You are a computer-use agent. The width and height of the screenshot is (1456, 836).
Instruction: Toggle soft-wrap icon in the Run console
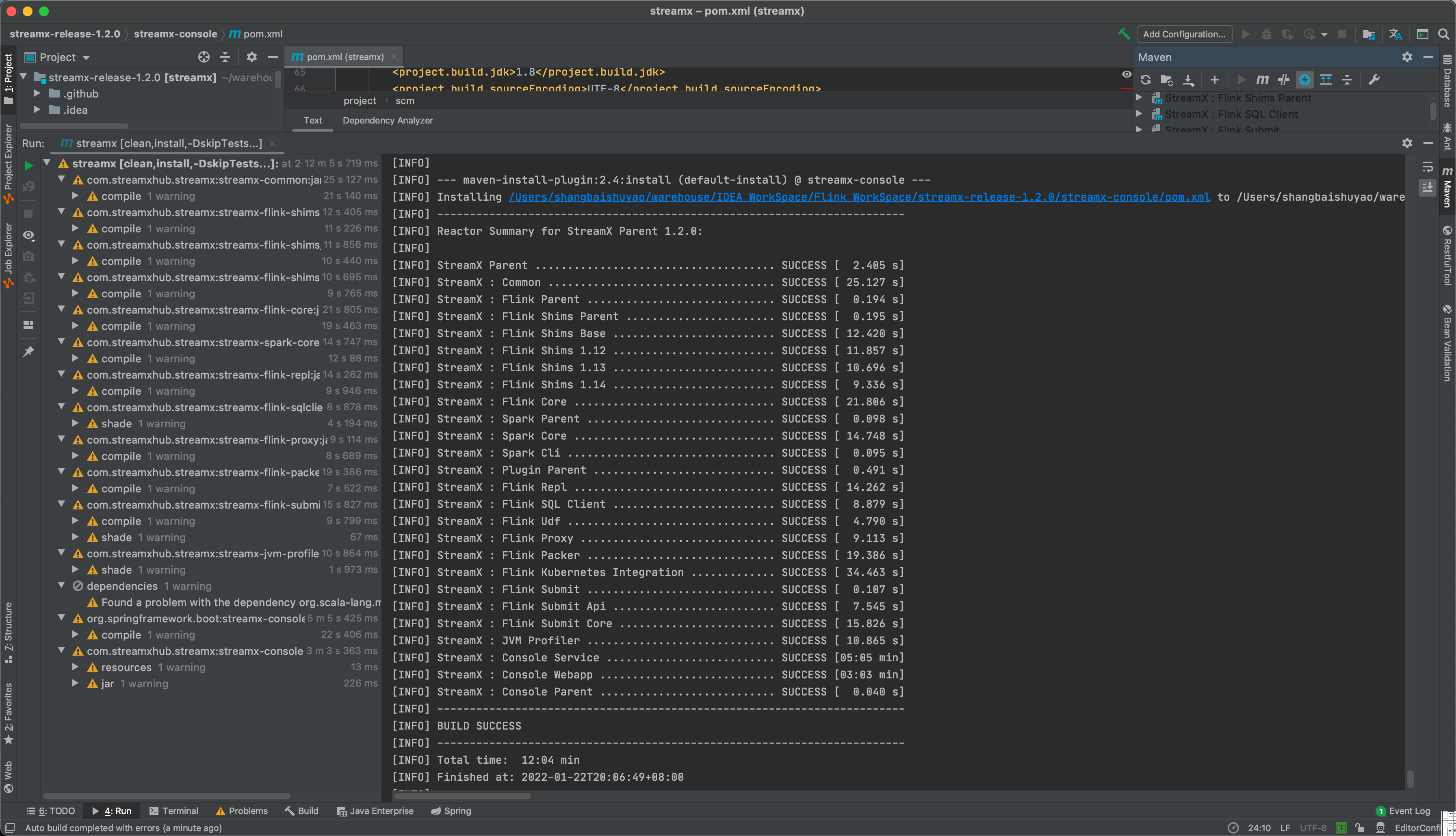pyautogui.click(x=1427, y=167)
